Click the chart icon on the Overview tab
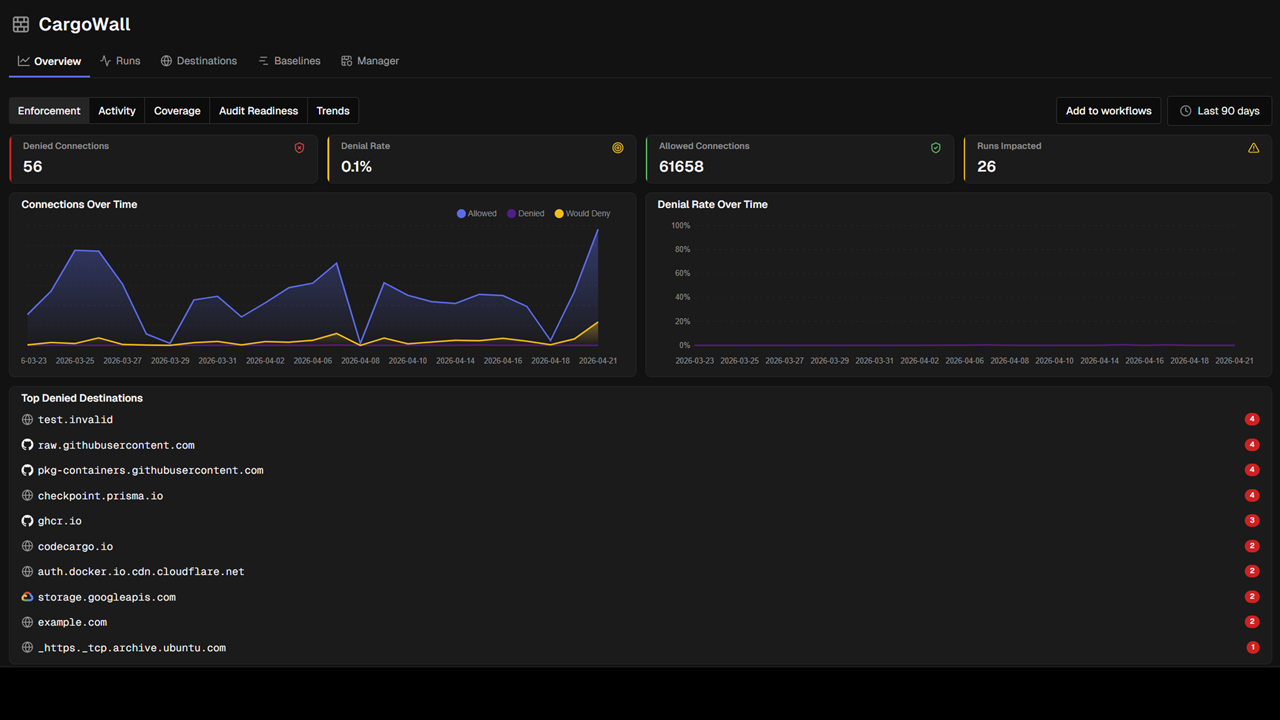The image size is (1280, 720). coord(24,61)
